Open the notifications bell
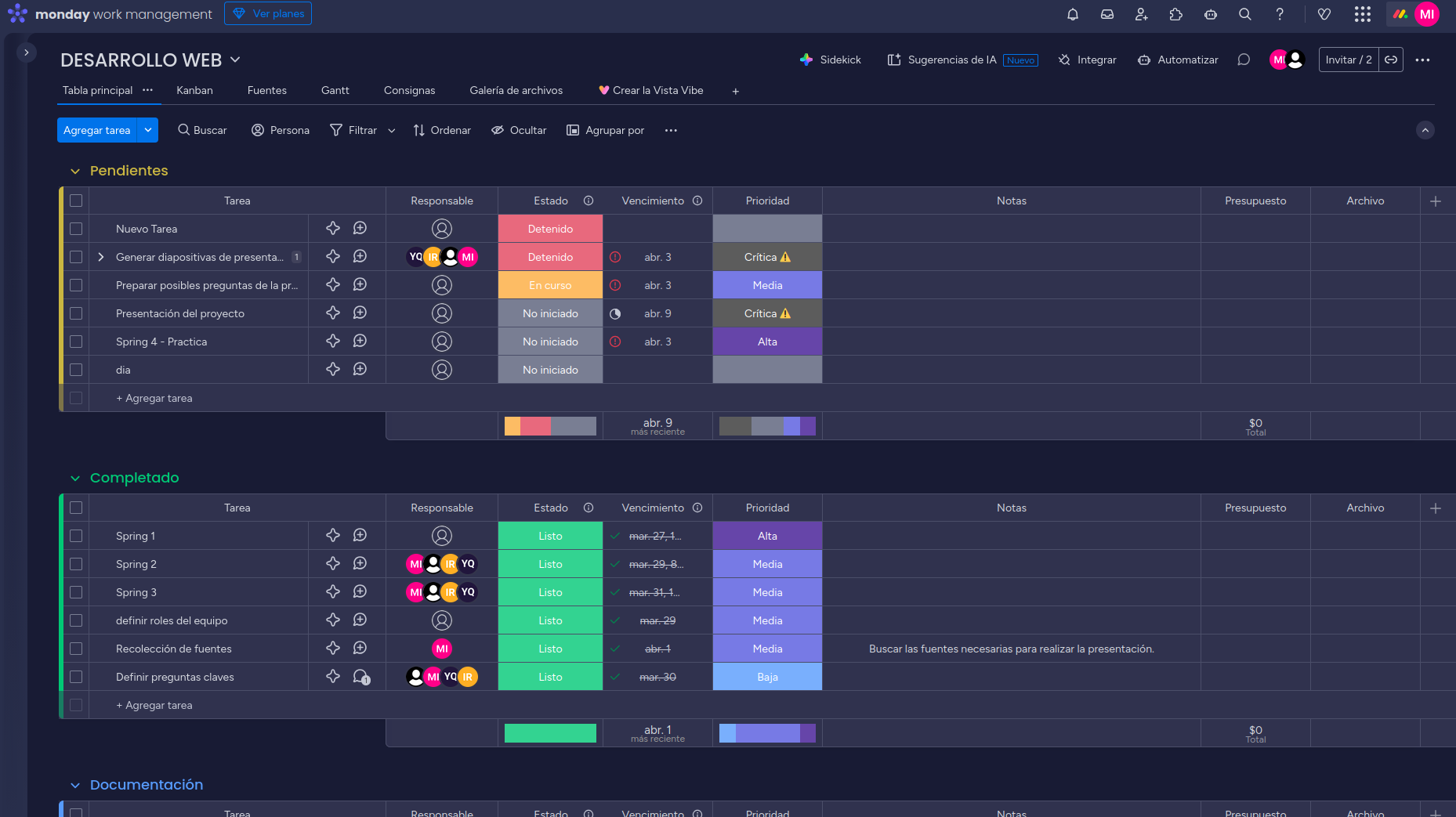 1073,14
